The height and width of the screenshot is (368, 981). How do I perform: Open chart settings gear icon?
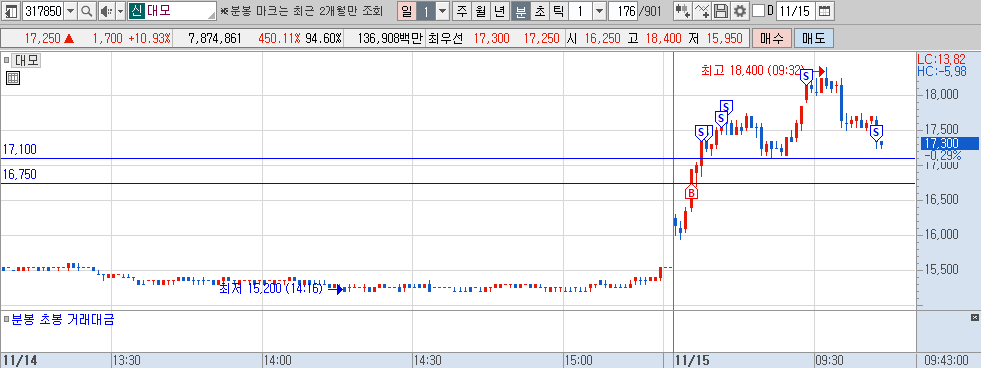(x=740, y=11)
